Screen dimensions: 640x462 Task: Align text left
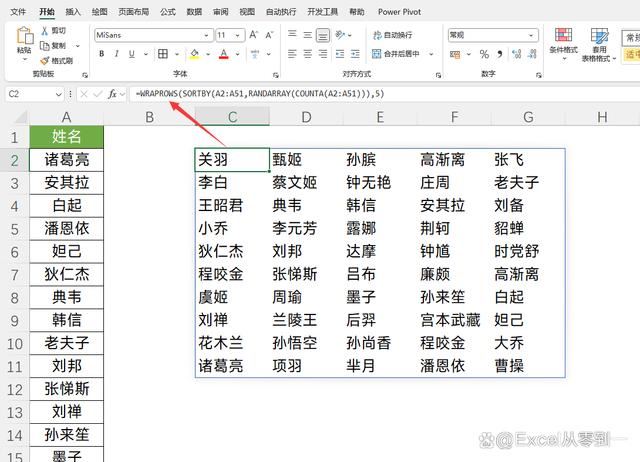pos(292,54)
